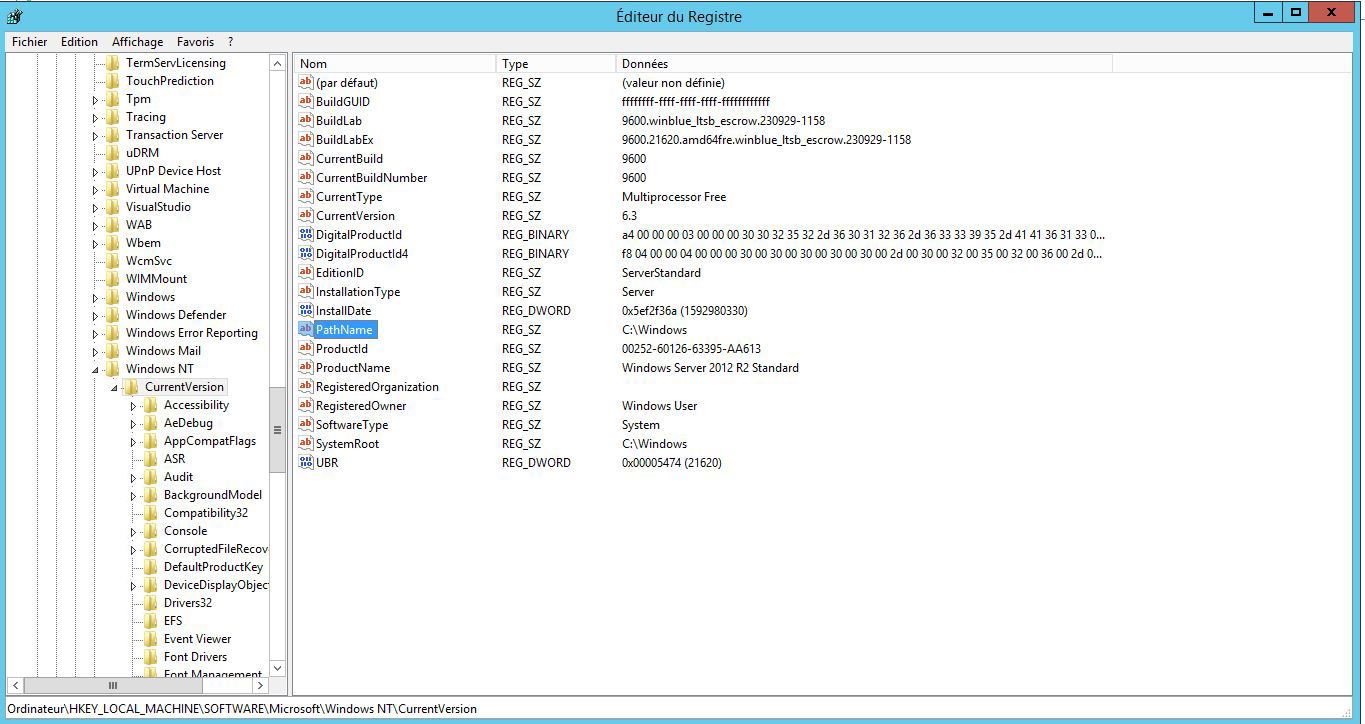Click the Données column header

(x=864, y=64)
